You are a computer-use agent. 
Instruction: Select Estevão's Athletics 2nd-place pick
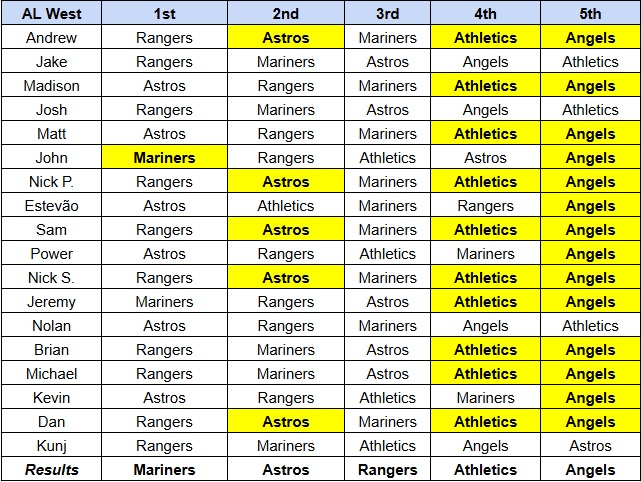(286, 206)
